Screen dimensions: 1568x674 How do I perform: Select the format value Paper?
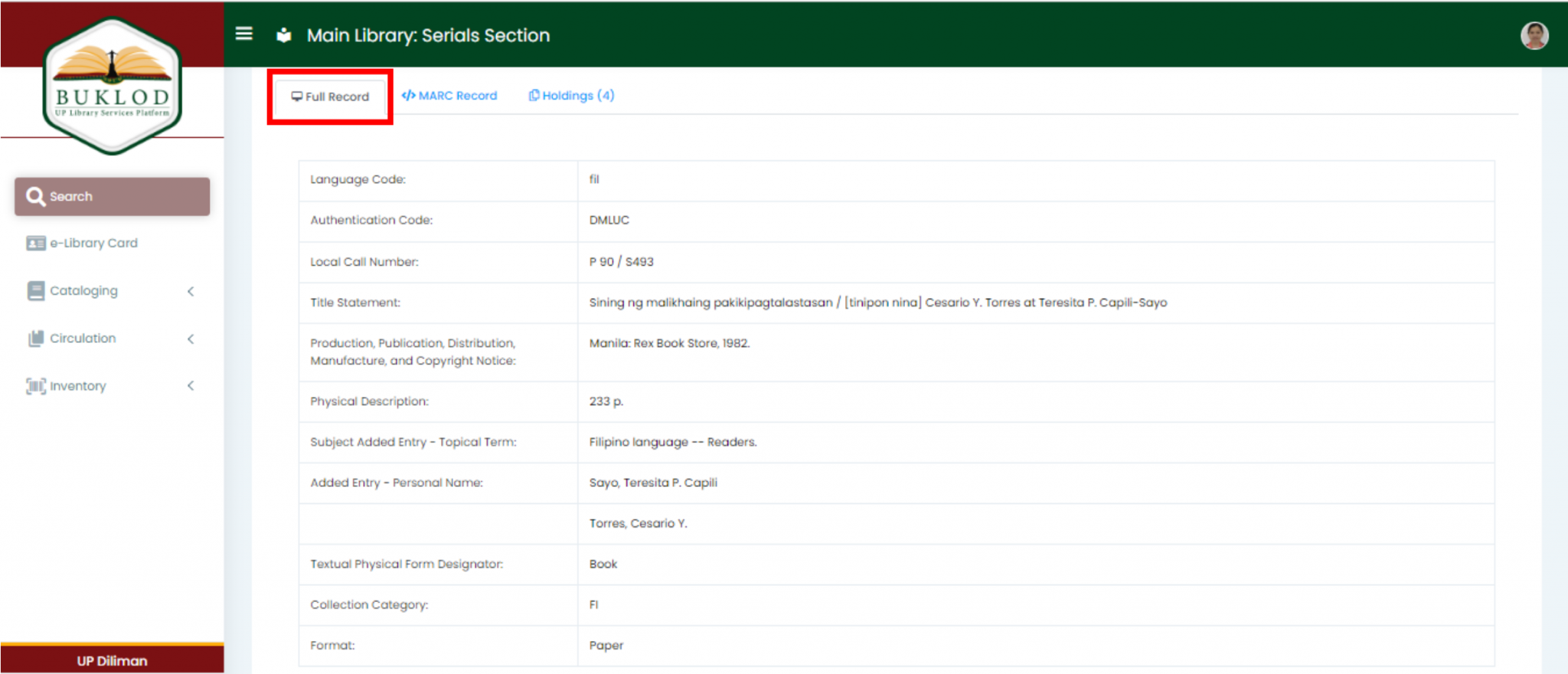coord(606,646)
